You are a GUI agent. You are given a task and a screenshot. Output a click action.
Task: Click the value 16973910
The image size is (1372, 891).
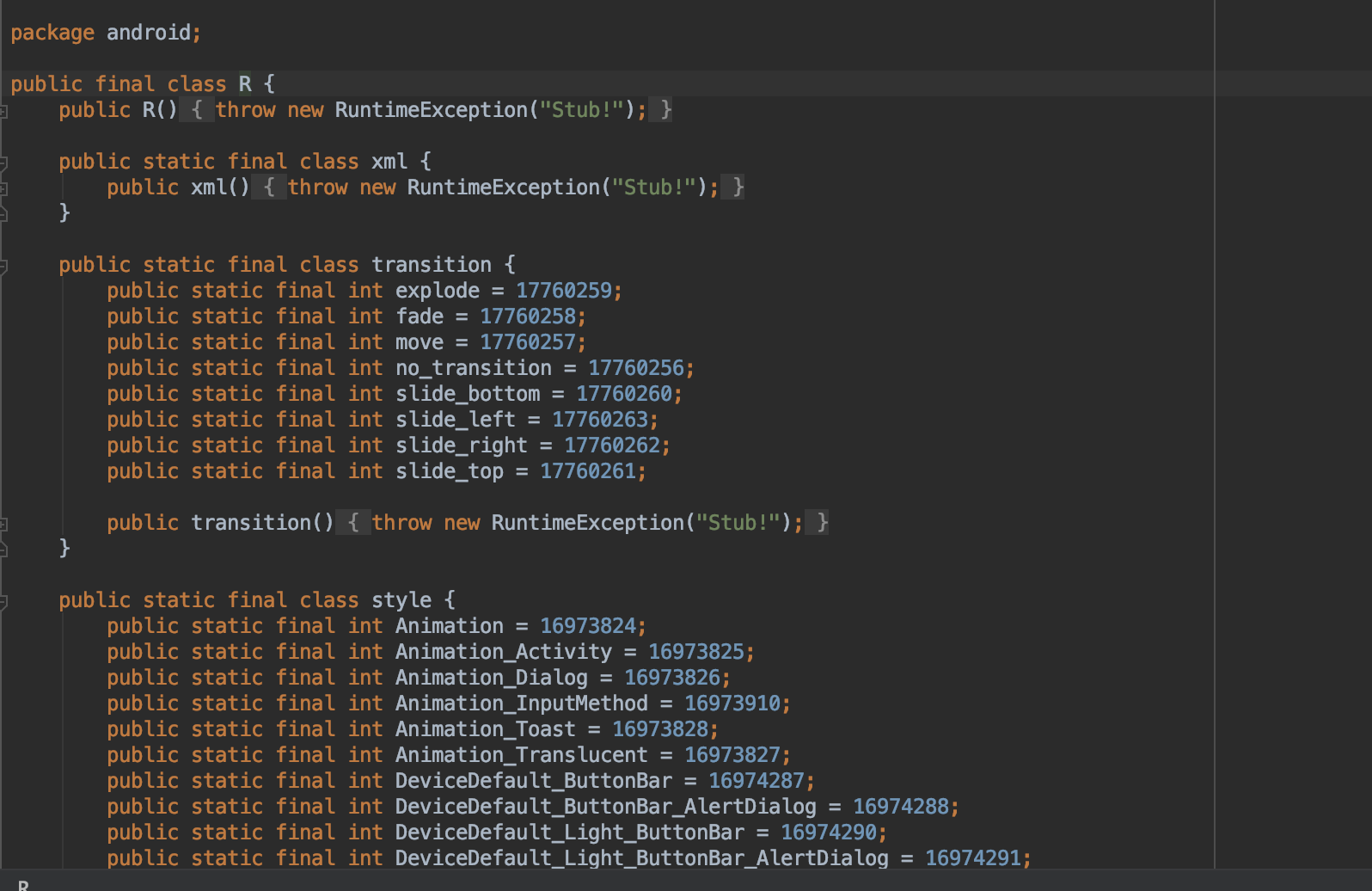(x=732, y=704)
